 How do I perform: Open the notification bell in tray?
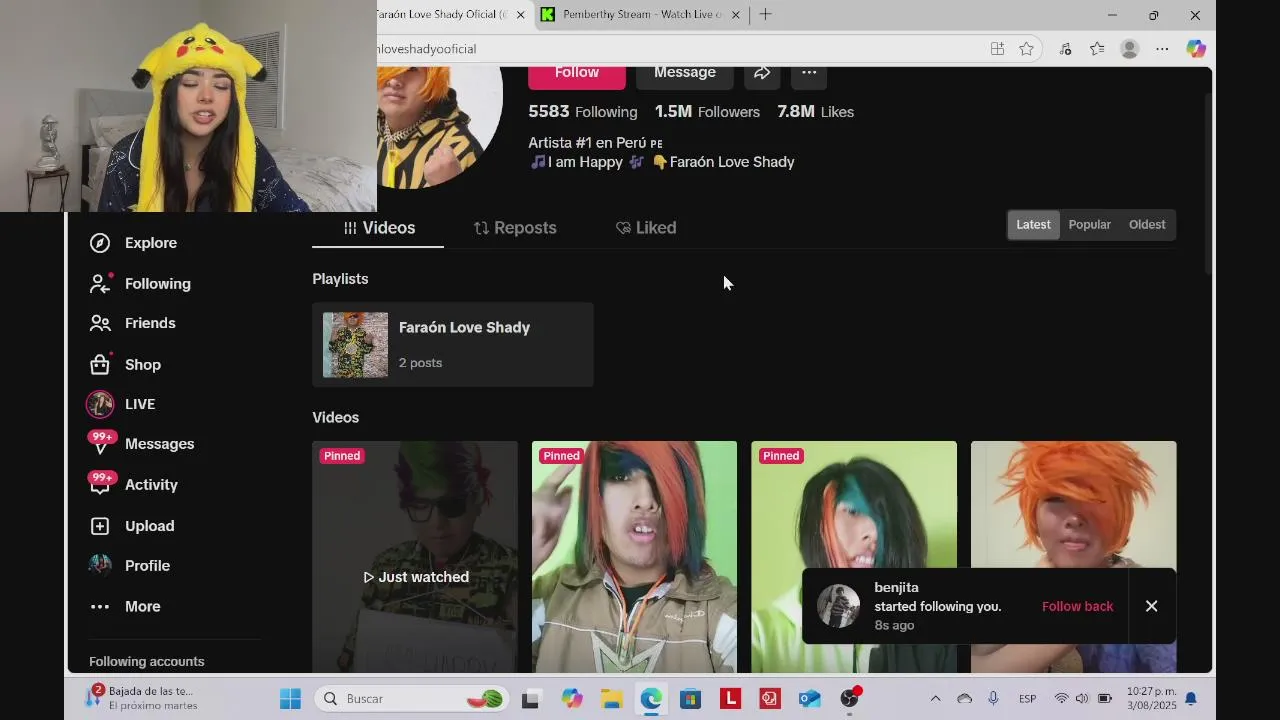(1191, 698)
